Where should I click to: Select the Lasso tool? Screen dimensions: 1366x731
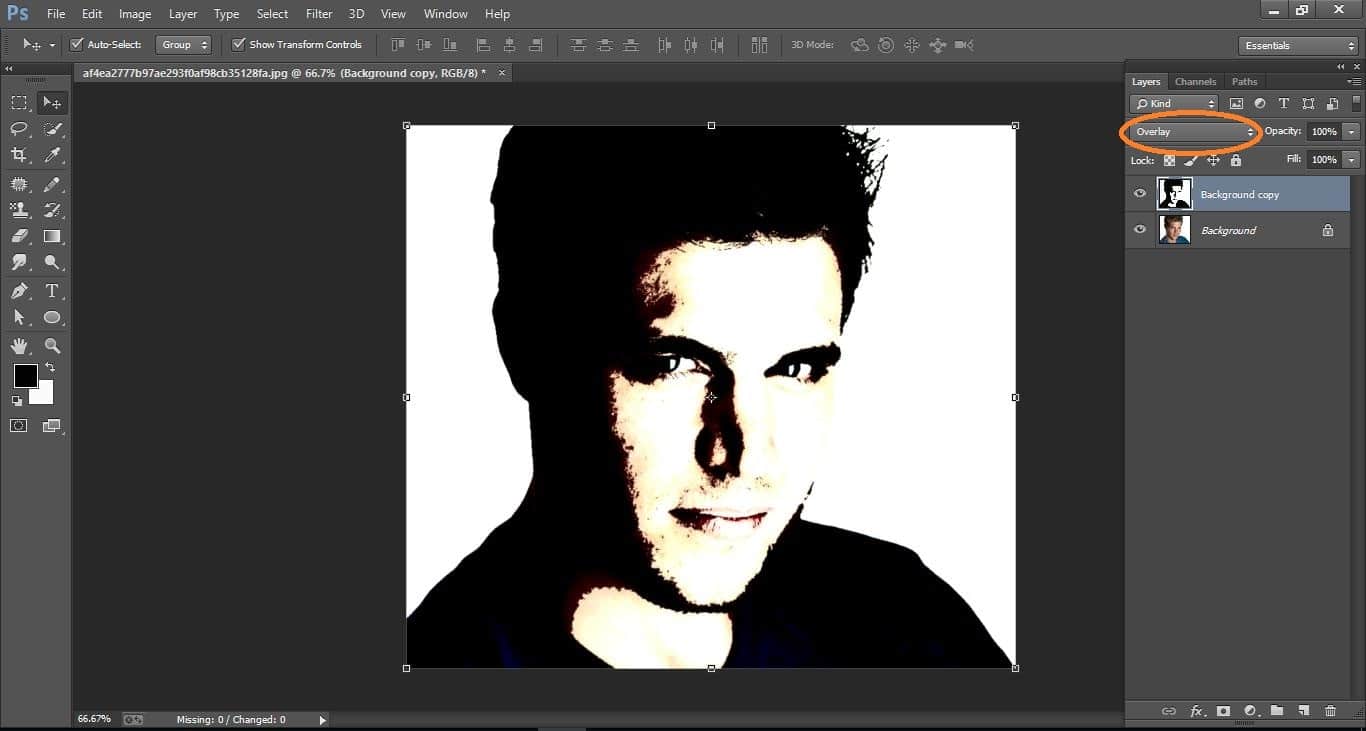pos(18,128)
